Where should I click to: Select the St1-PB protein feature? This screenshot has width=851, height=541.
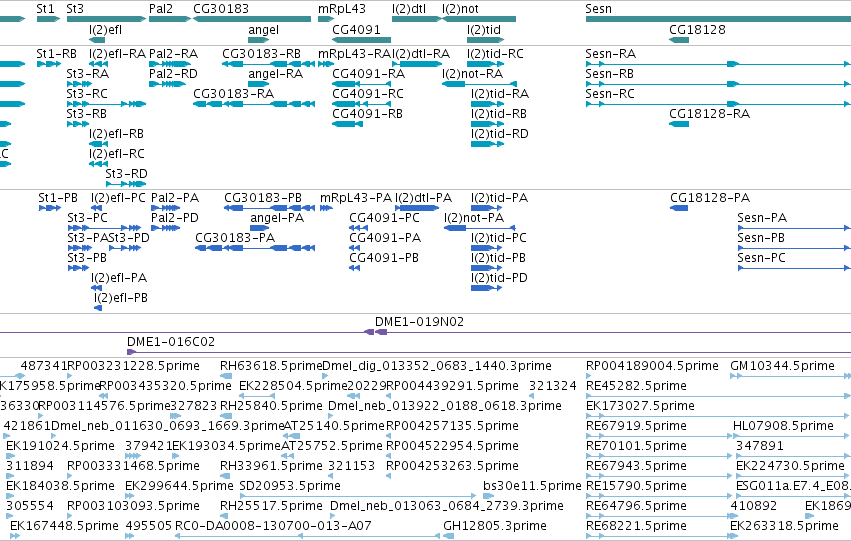50,208
